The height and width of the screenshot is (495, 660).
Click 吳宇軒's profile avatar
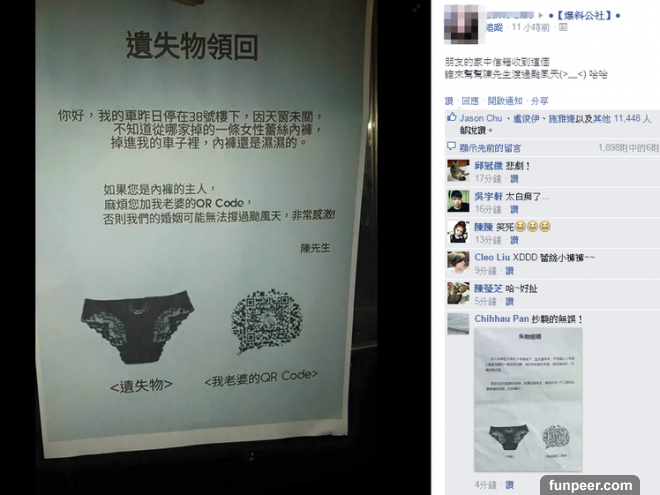[458, 201]
